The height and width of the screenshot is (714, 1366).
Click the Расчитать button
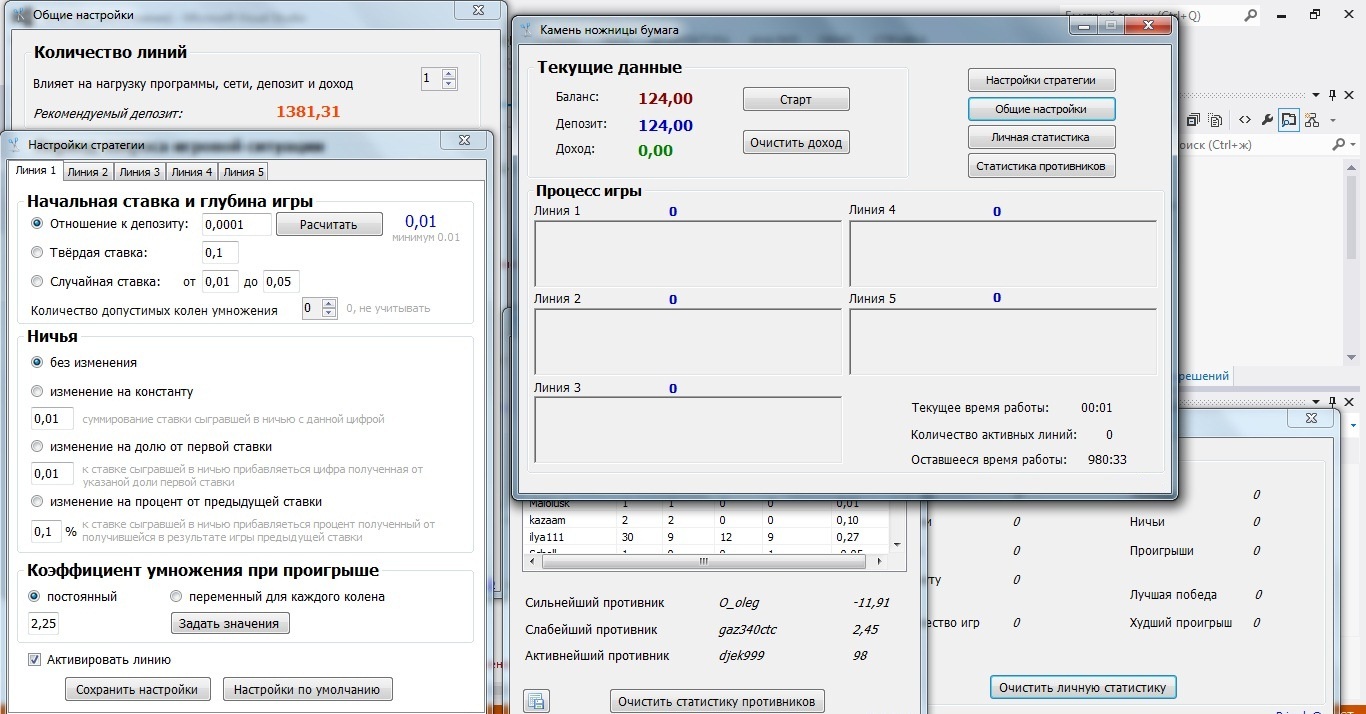[329, 225]
